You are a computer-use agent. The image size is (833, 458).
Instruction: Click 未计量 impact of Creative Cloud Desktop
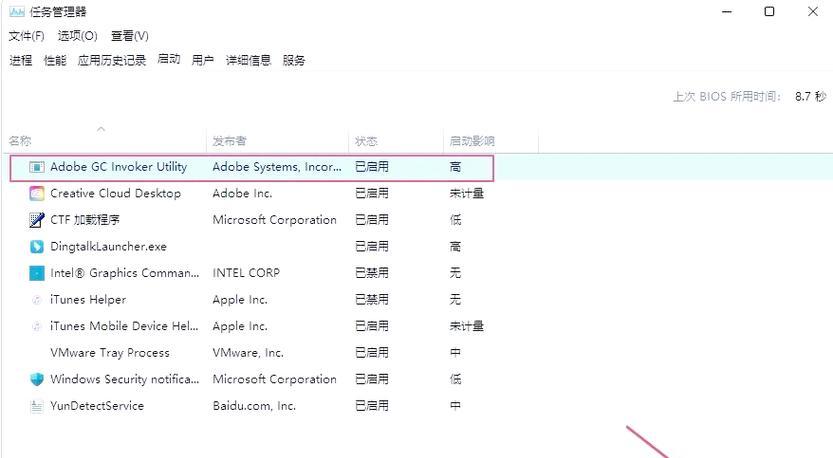point(466,193)
